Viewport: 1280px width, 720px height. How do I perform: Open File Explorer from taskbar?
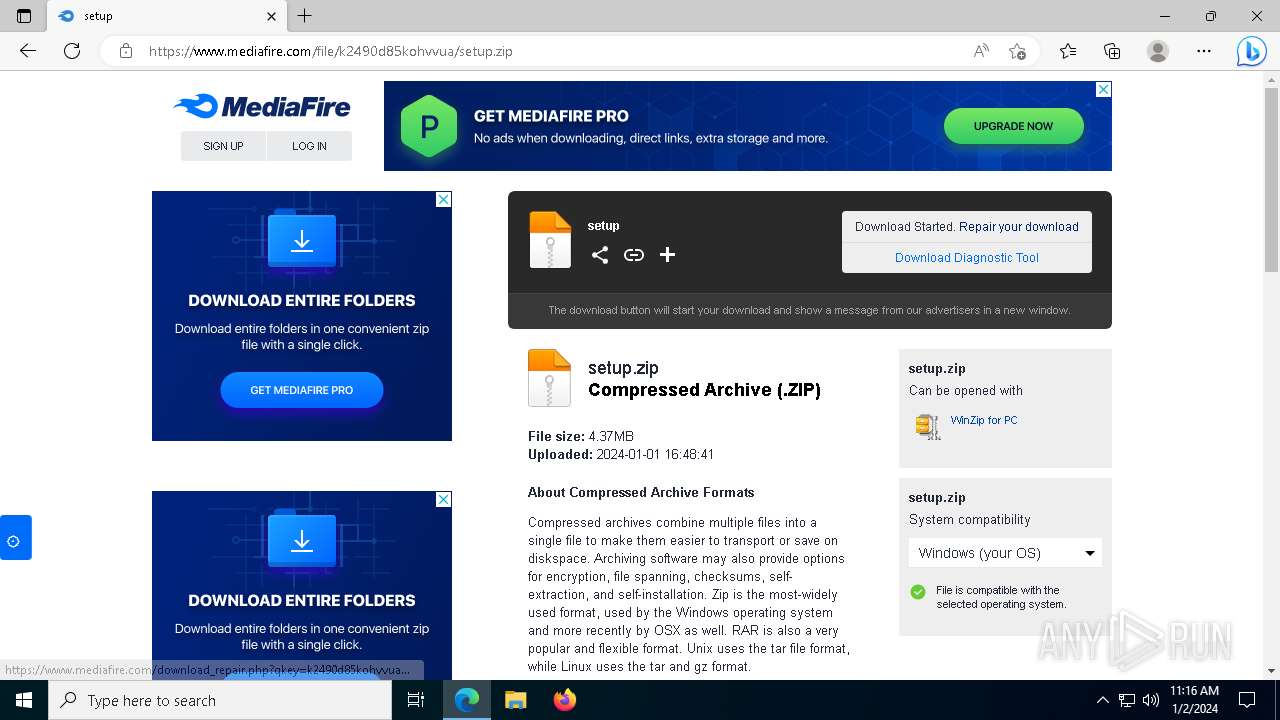[x=516, y=700]
